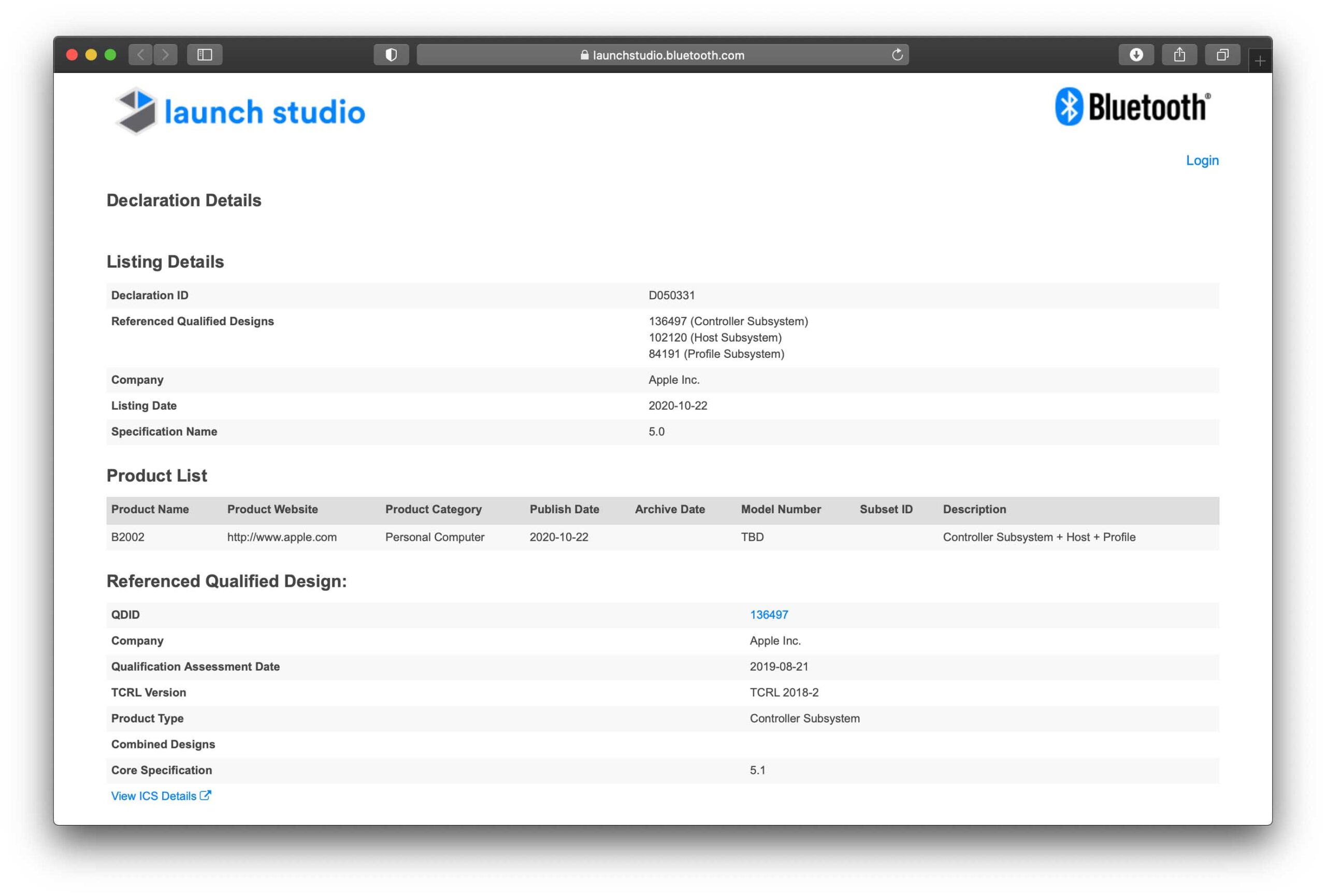Click the Safari forward navigation arrow
This screenshot has width=1326, height=896.
165,55
